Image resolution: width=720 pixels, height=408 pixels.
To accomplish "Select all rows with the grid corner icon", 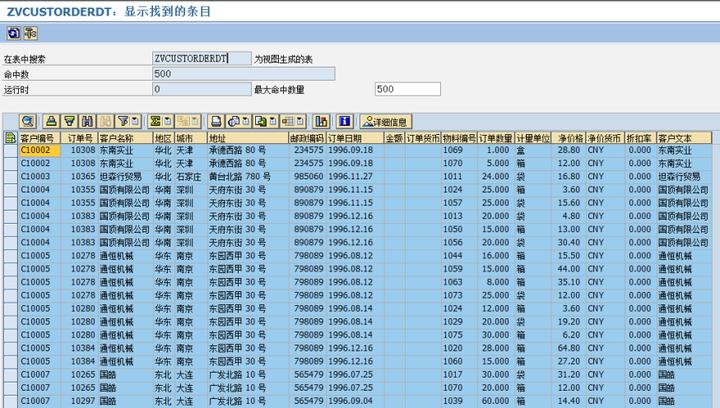I will point(10,138).
